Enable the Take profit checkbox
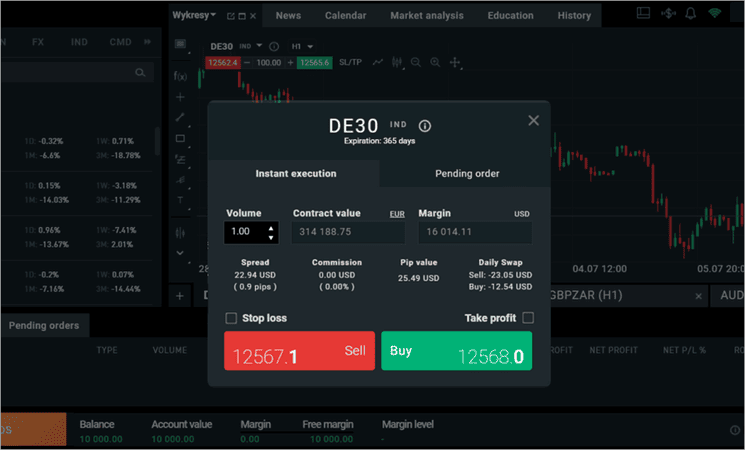 tap(528, 318)
